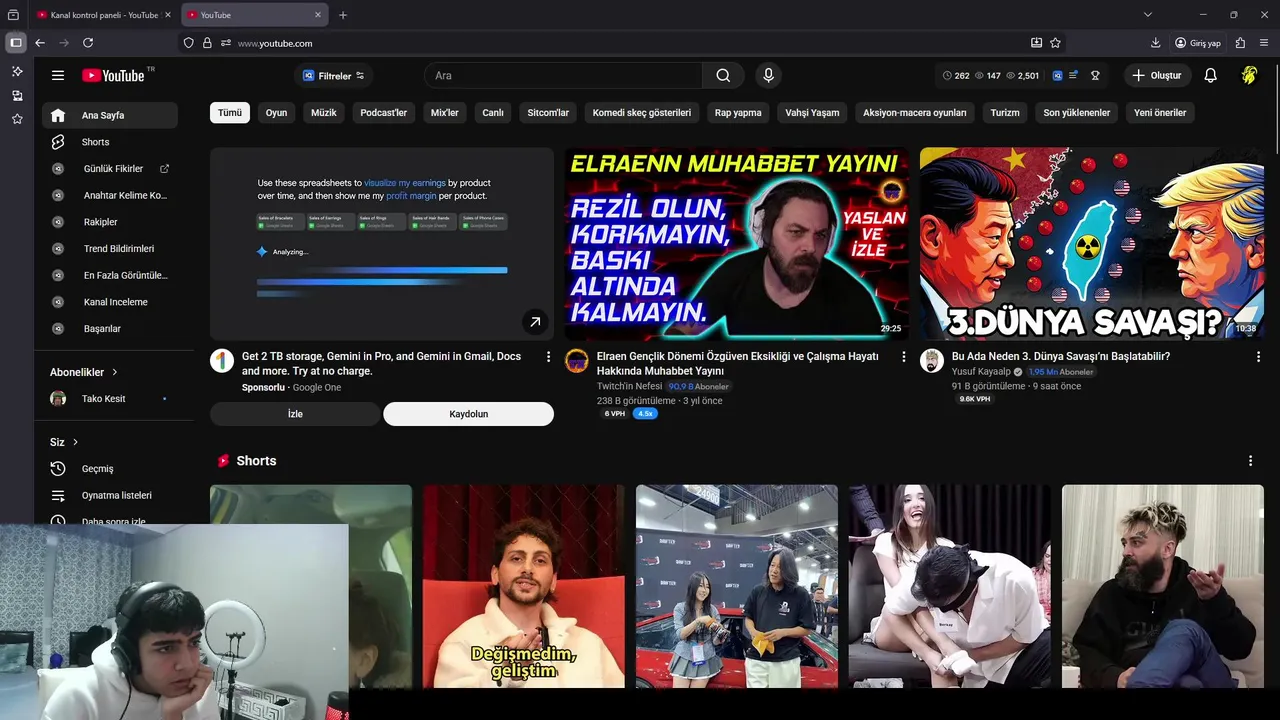Select the Tümü filter chip
1280x720 pixels.
coord(230,113)
